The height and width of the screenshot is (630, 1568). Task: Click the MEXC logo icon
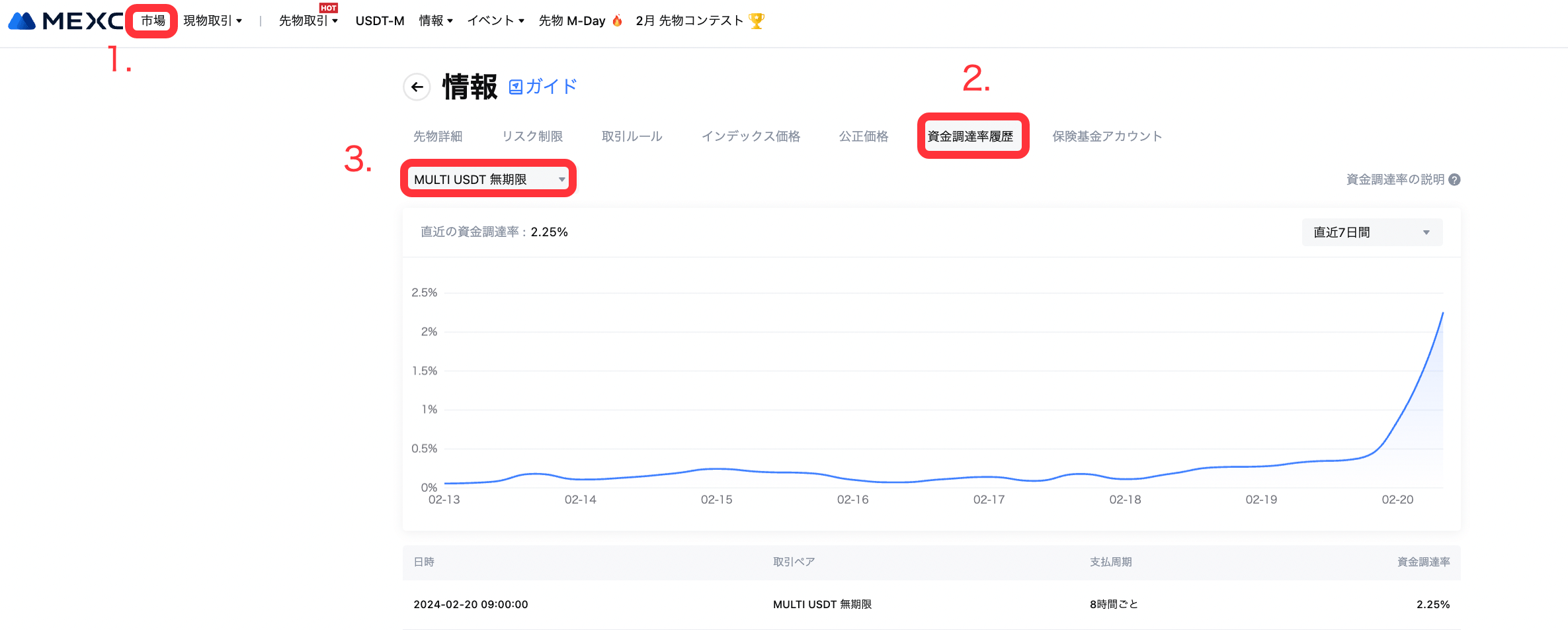(x=22, y=21)
